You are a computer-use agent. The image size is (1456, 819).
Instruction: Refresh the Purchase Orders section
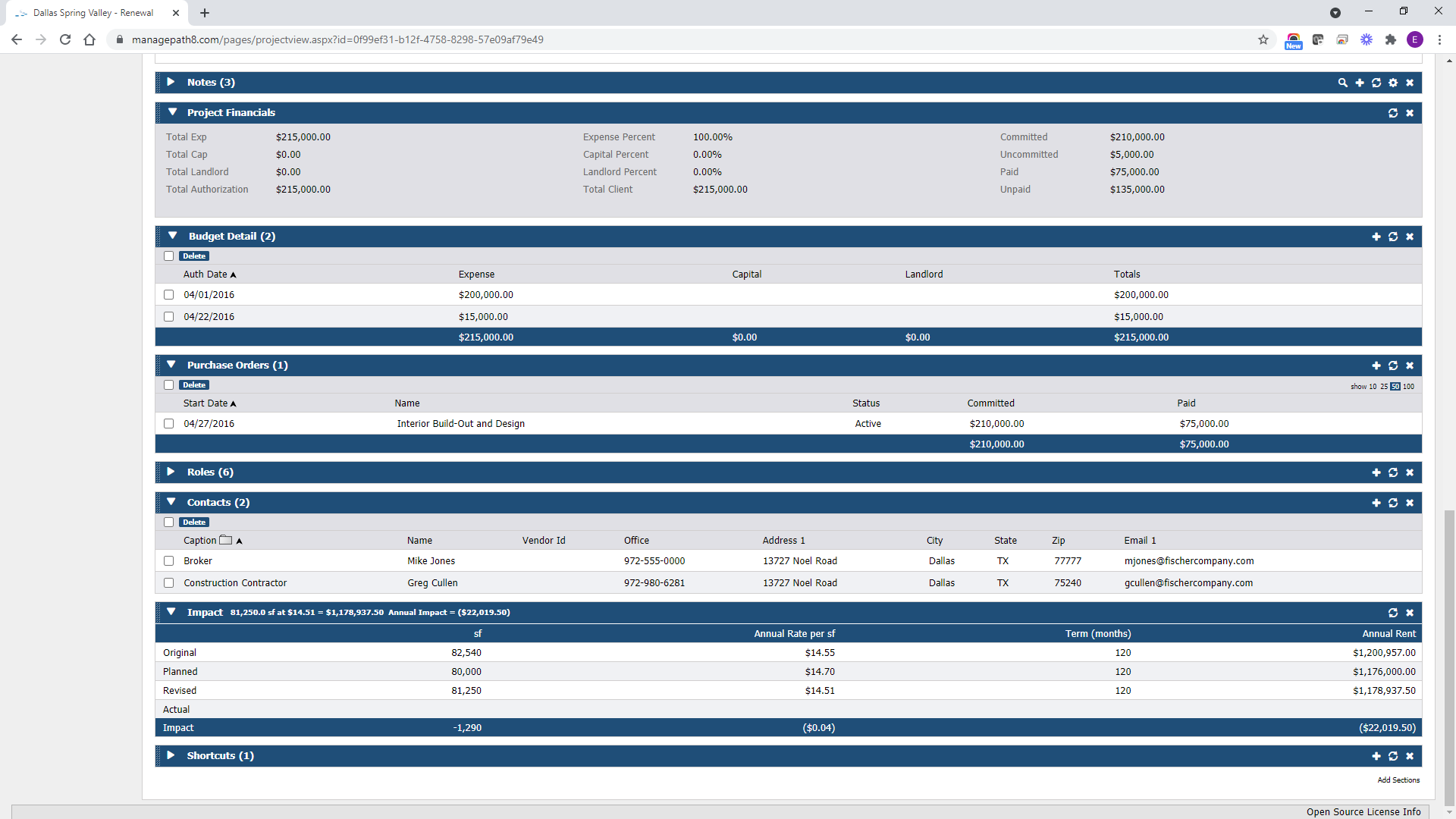[x=1393, y=365]
